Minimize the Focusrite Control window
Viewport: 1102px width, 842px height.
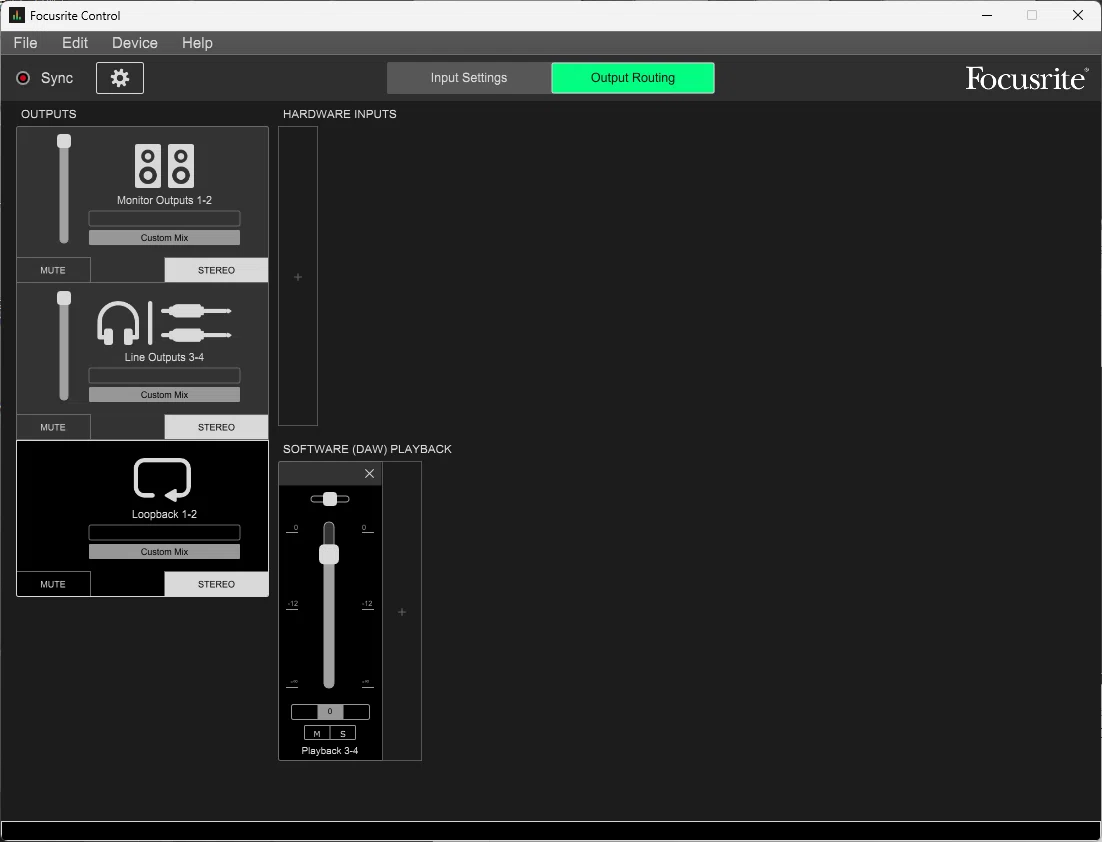(987, 15)
